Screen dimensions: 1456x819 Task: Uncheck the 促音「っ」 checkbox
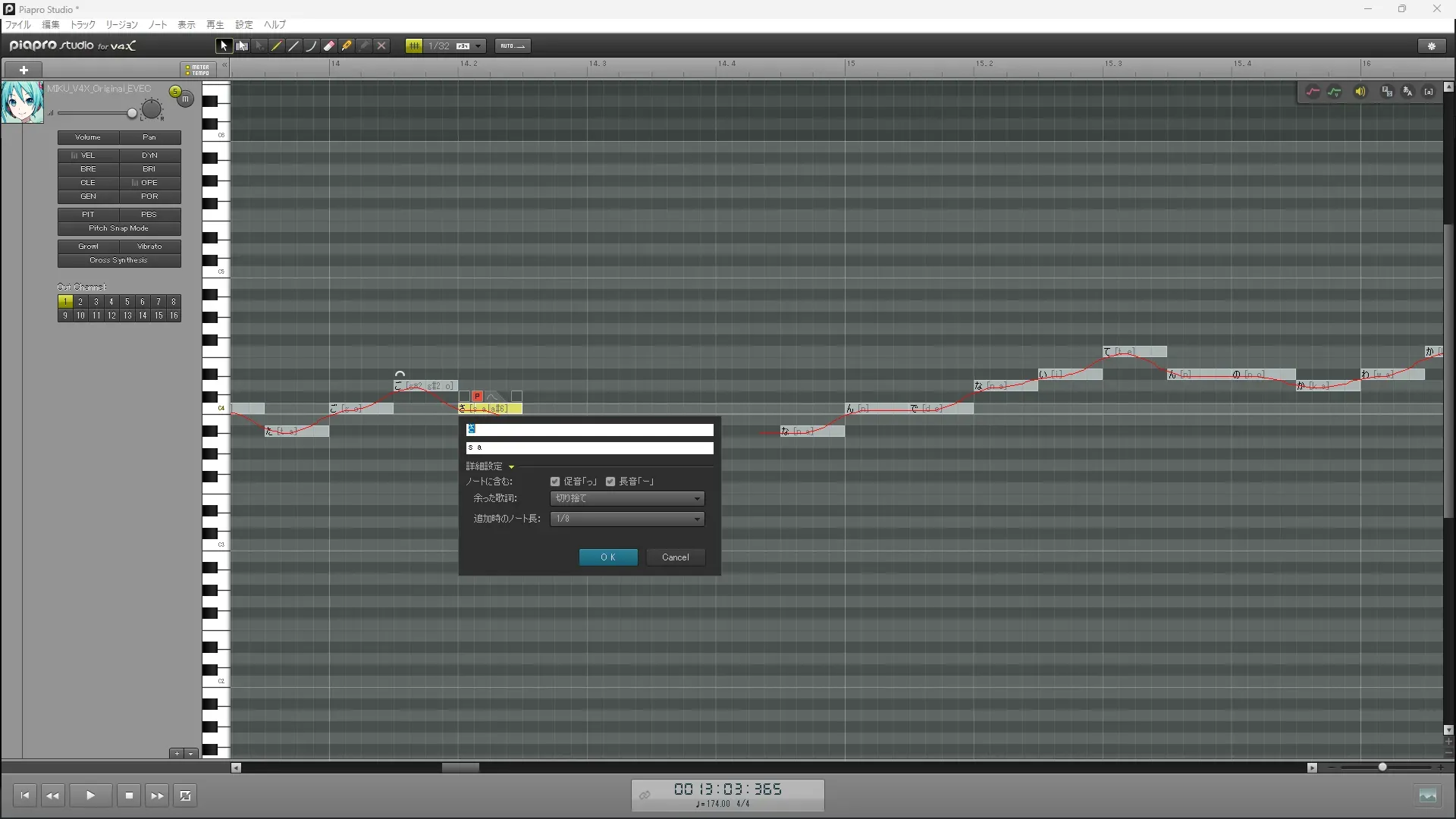555,482
